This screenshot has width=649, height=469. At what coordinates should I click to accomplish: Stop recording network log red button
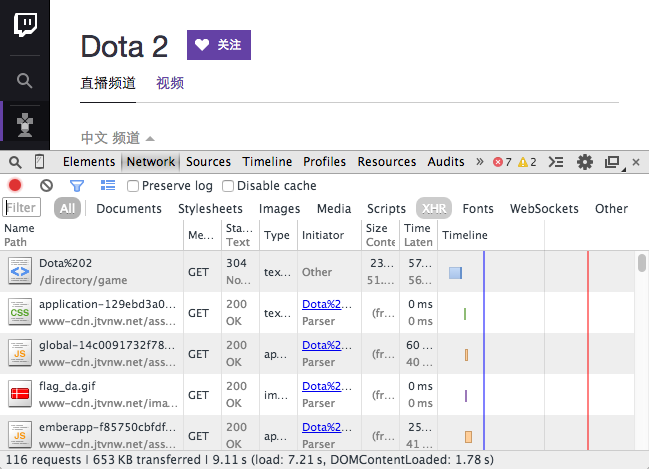pos(15,185)
